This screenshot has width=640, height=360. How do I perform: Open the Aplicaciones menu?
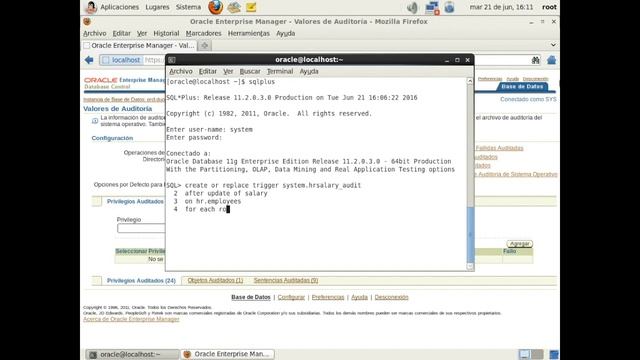pyautogui.click(x=120, y=7)
